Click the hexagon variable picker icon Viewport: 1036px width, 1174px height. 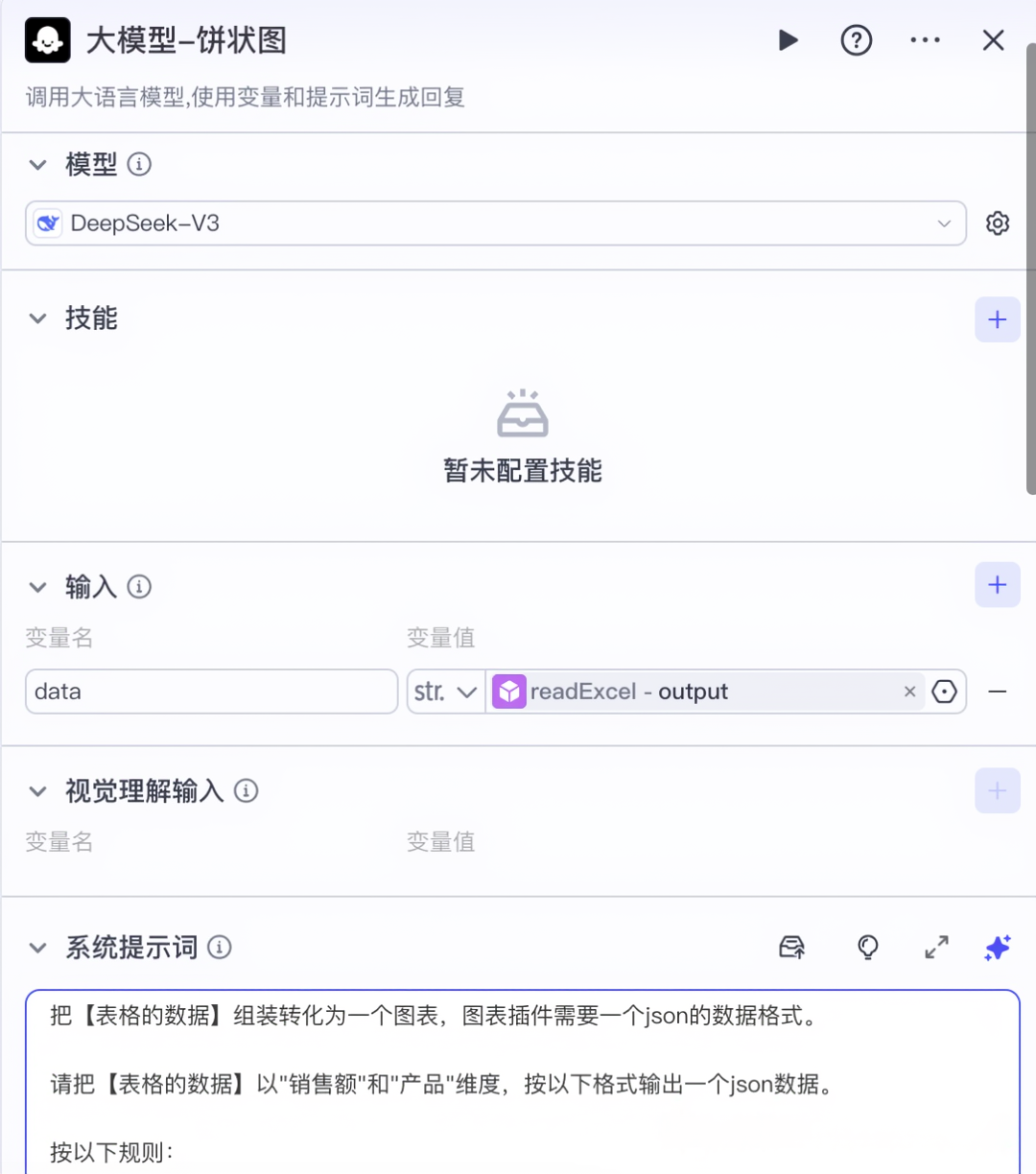click(x=945, y=692)
